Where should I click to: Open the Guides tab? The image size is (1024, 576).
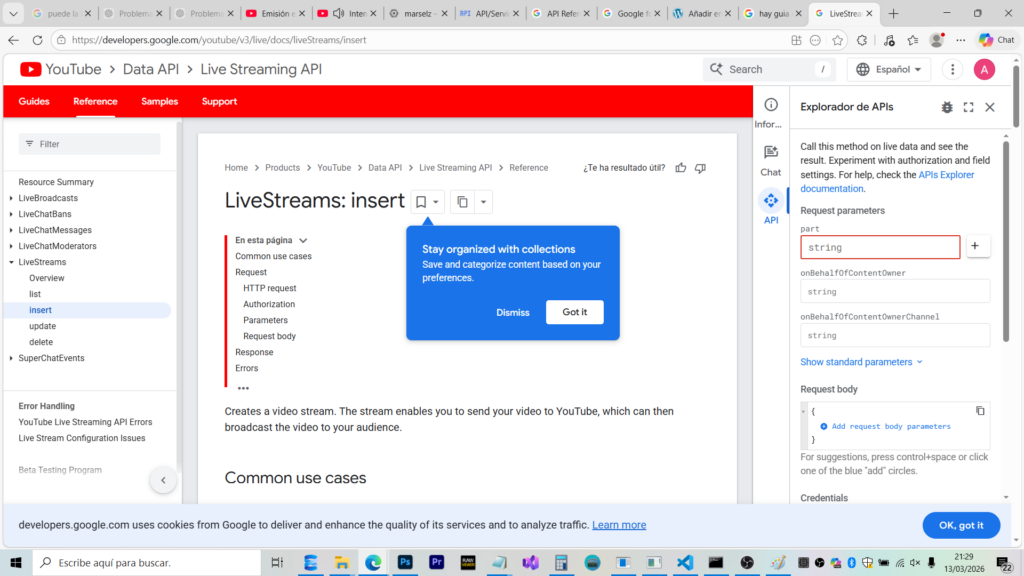pos(34,101)
